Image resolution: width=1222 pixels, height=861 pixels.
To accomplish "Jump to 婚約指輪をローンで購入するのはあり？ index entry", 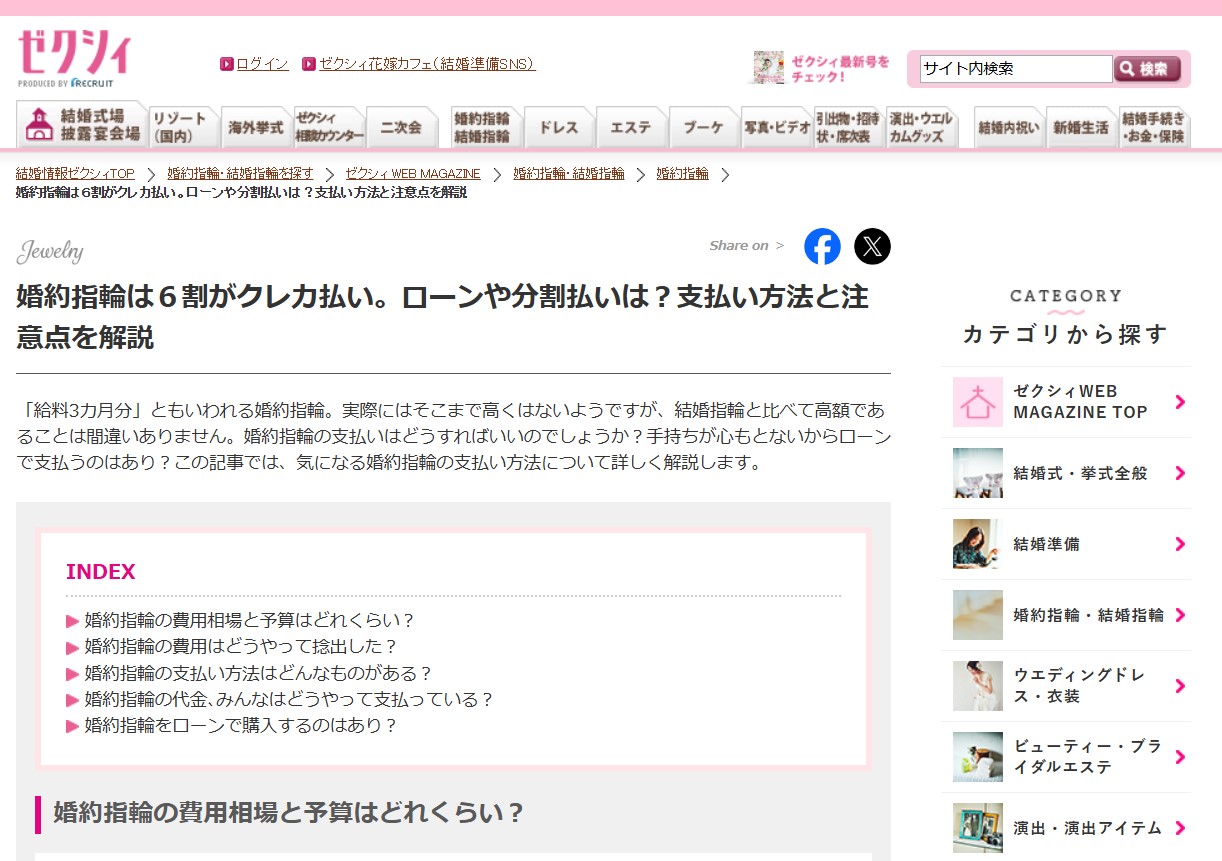I will click(x=240, y=726).
